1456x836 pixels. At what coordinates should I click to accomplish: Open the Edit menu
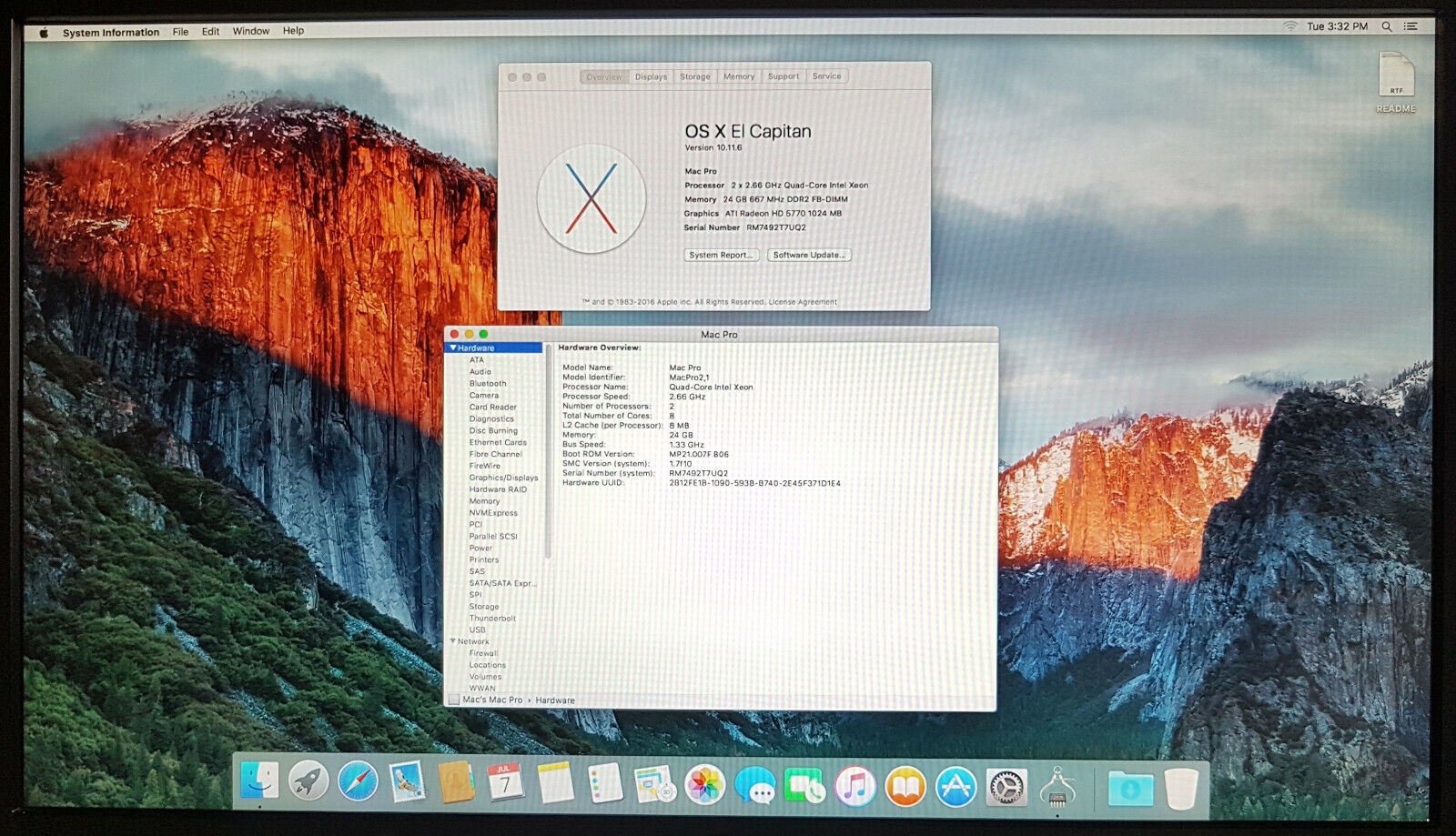pos(210,32)
